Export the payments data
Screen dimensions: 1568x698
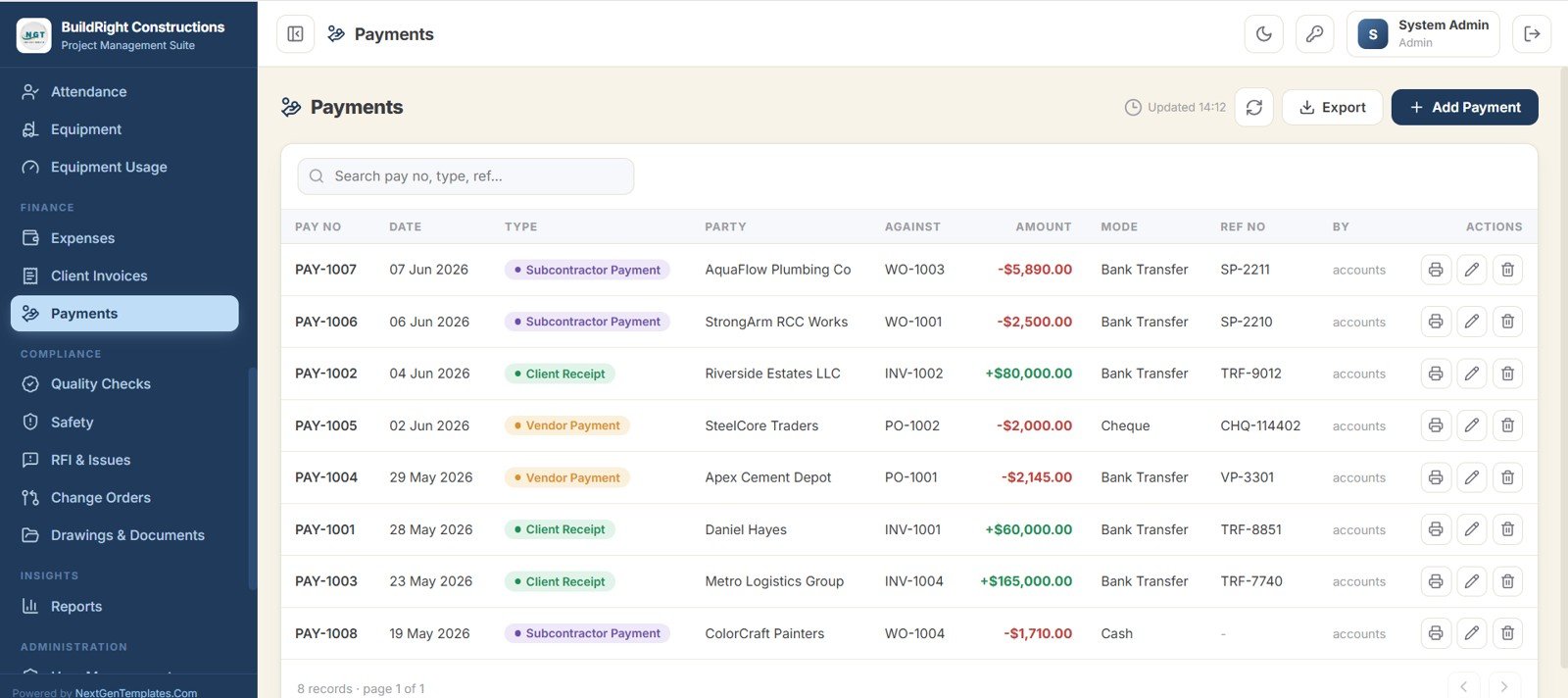click(1332, 108)
